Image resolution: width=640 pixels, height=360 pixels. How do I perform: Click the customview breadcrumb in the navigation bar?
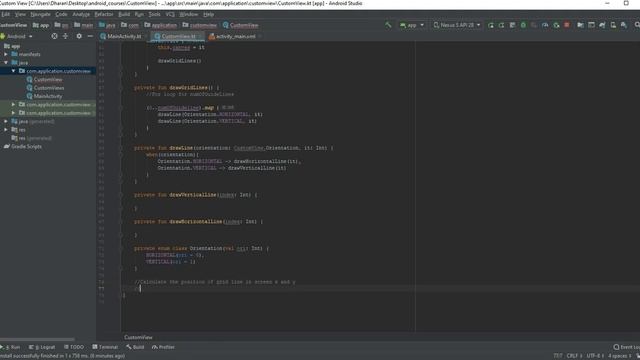pyautogui.click(x=200, y=25)
